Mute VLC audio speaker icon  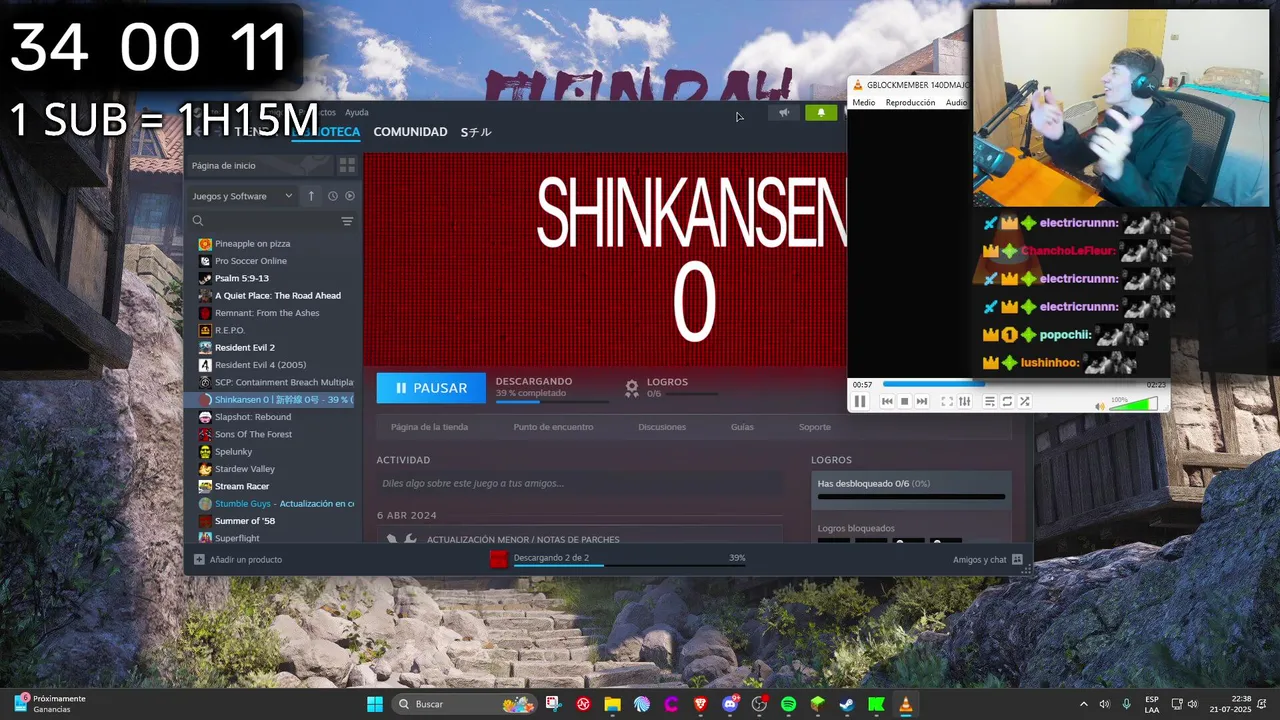[1100, 406]
